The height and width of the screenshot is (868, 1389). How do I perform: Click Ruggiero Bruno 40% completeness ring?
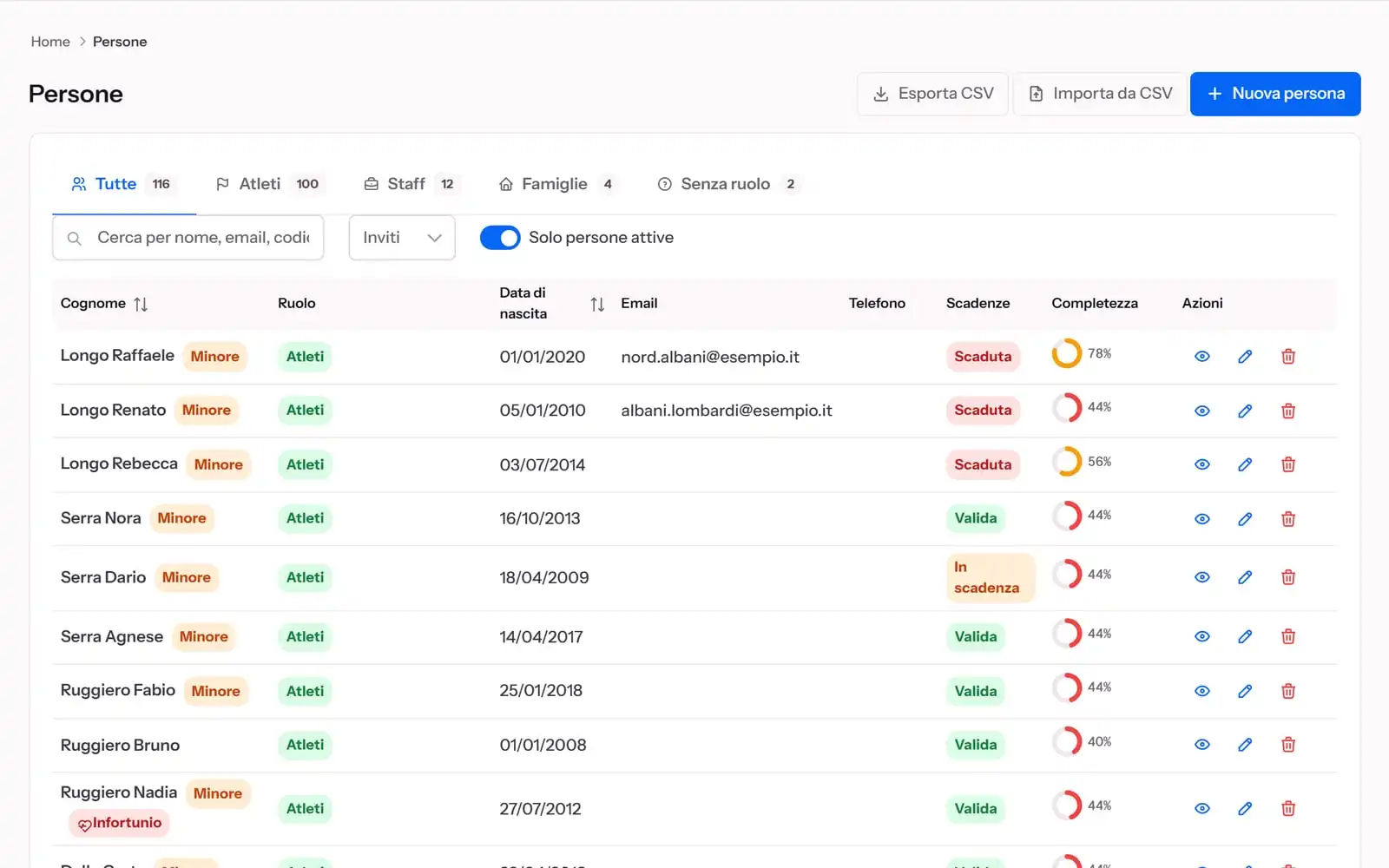click(1067, 741)
